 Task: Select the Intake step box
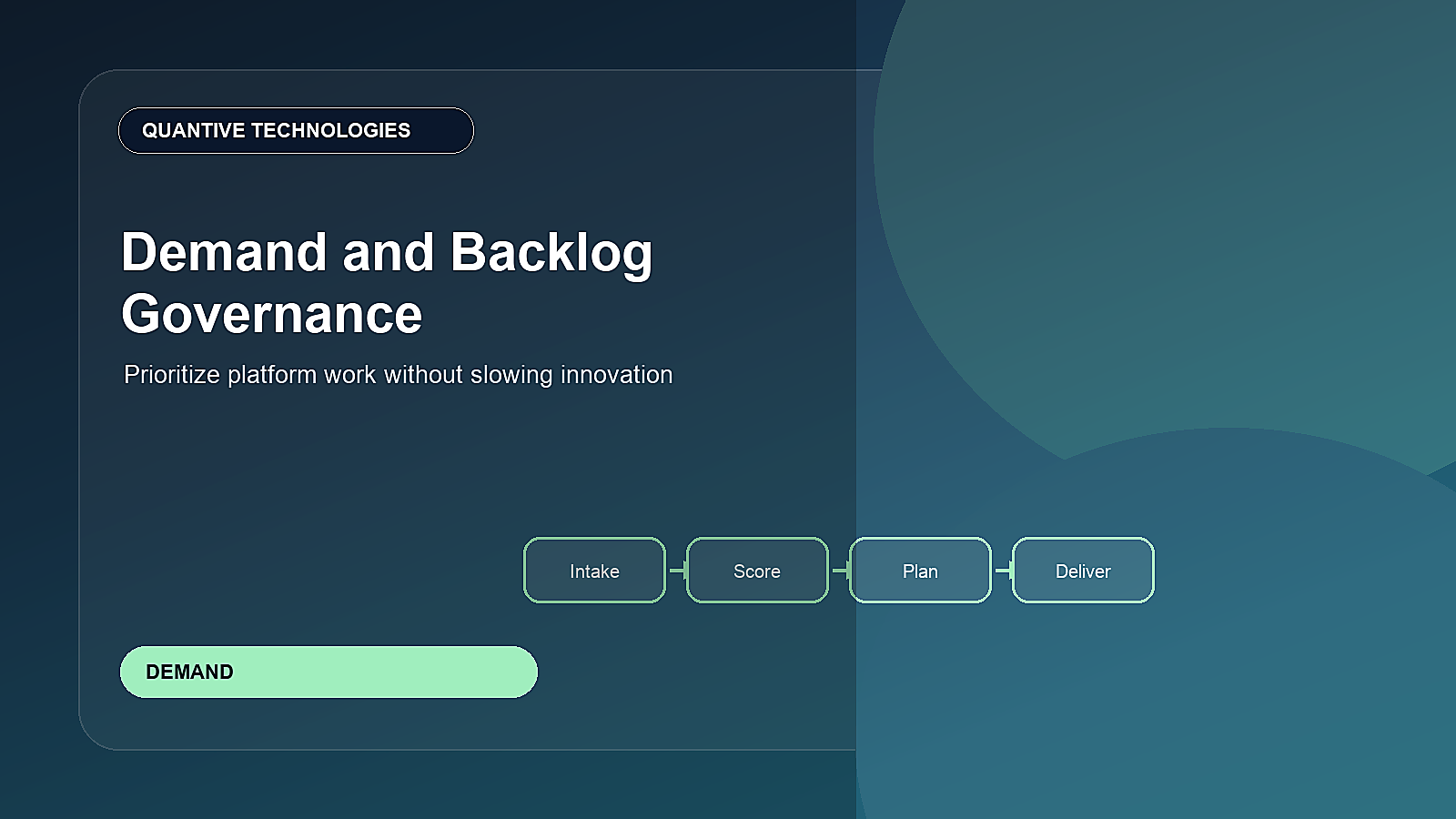(x=594, y=571)
